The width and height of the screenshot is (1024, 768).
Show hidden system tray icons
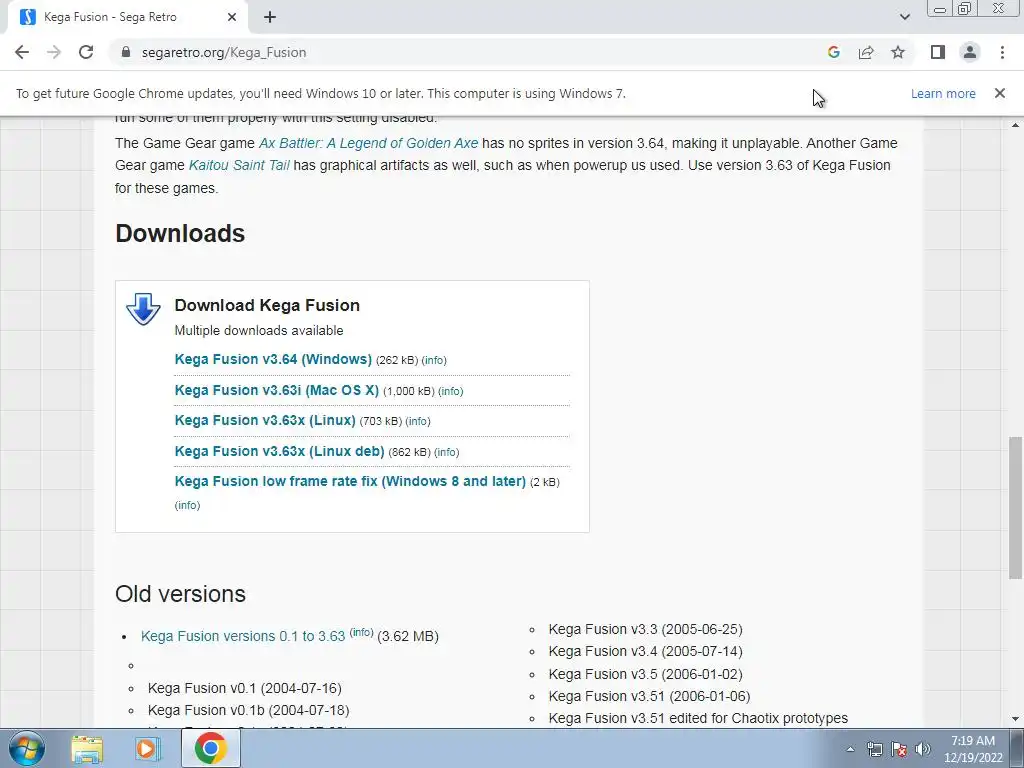point(850,749)
